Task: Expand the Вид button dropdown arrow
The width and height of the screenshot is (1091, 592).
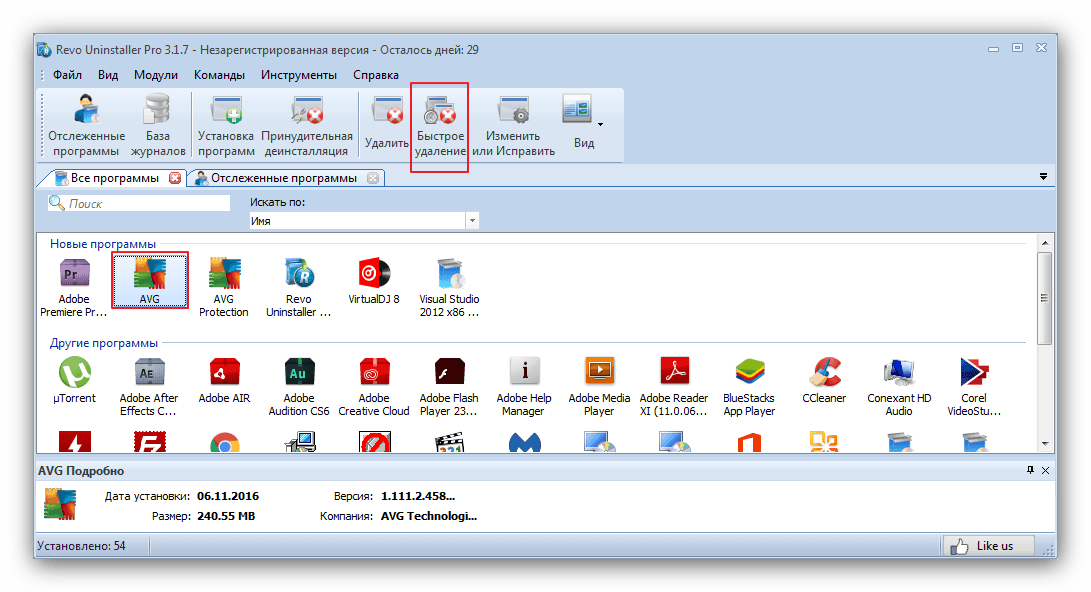Action: coord(600,125)
